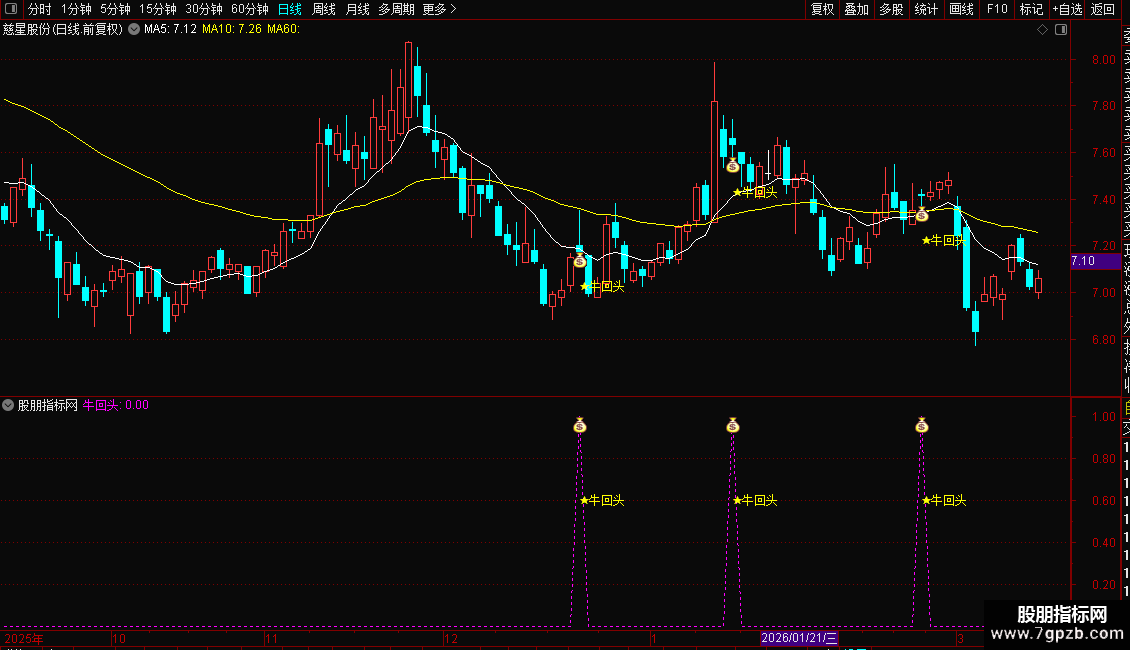Click third ★牛回头 label in sub-chart
The width and height of the screenshot is (1130, 650).
(x=944, y=500)
